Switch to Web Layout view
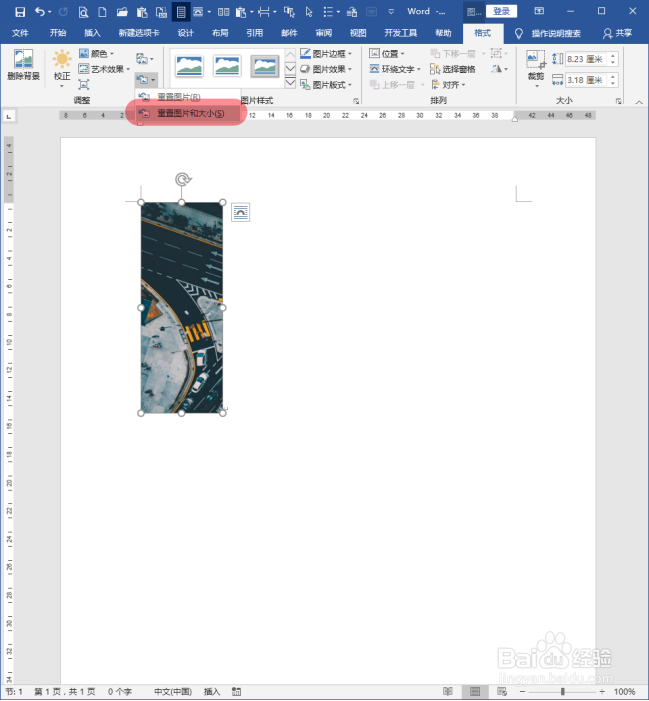This screenshot has height=701, width=649. [502, 692]
